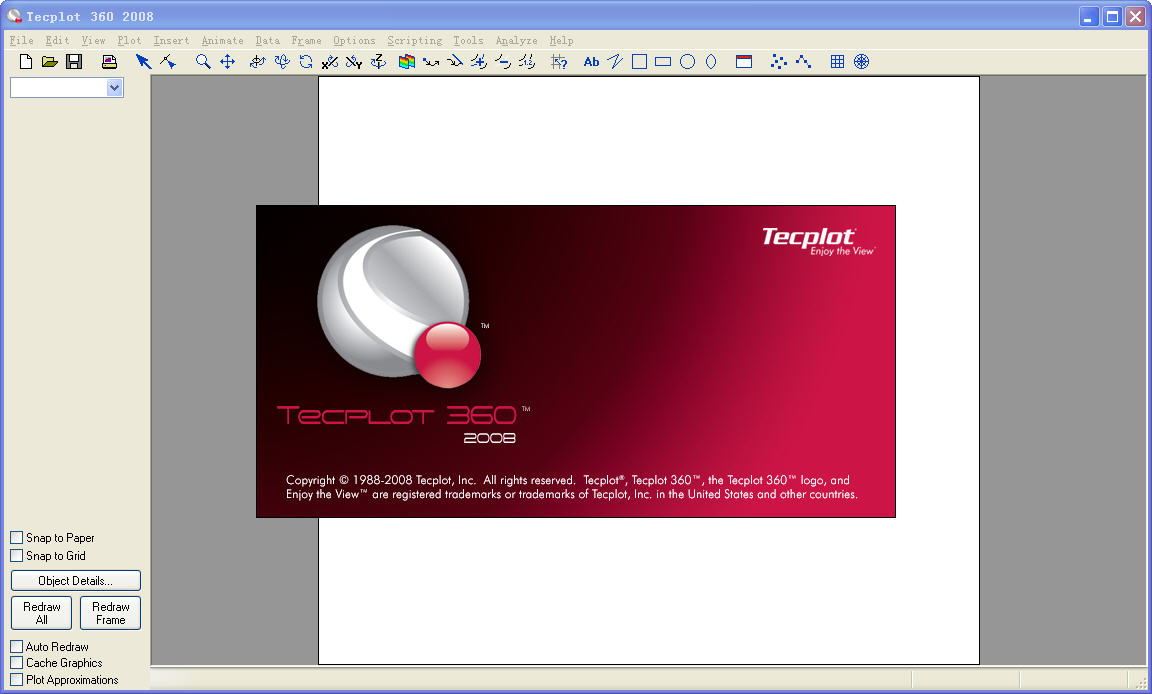1152x694 pixels.
Task: Open the Options menu
Action: [x=354, y=40]
